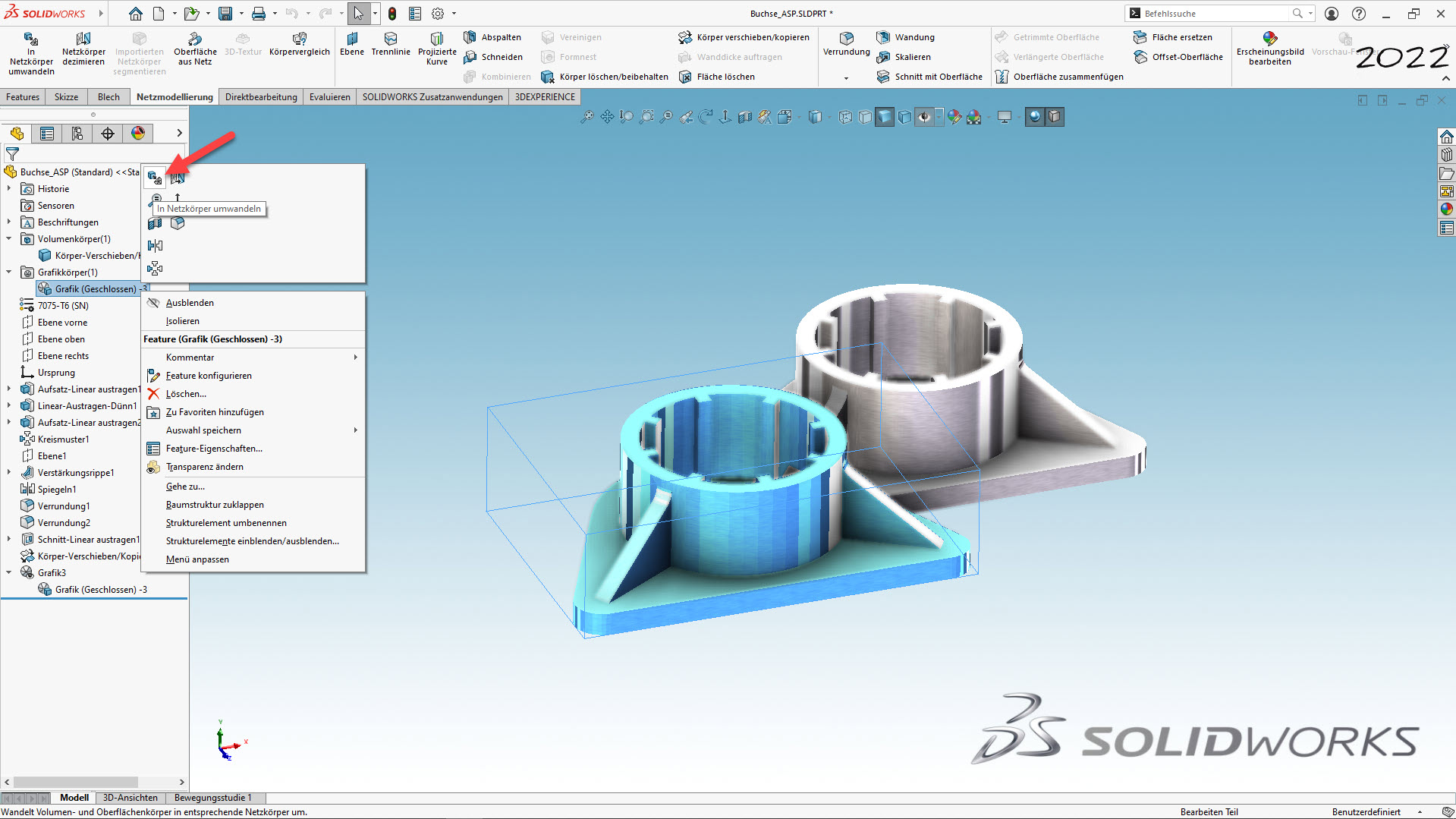Click the Verrundung tool
Screen dimensions: 1456x819
[847, 45]
